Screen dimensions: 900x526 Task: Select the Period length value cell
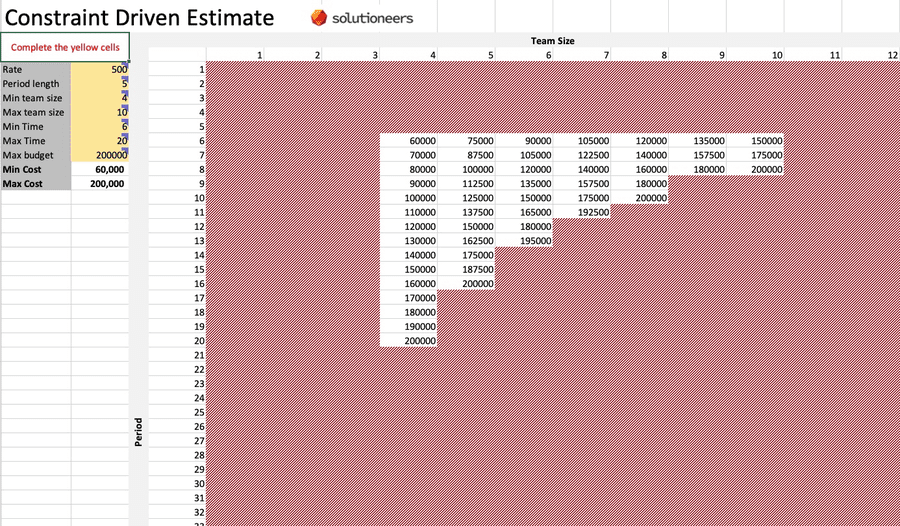click(100, 84)
